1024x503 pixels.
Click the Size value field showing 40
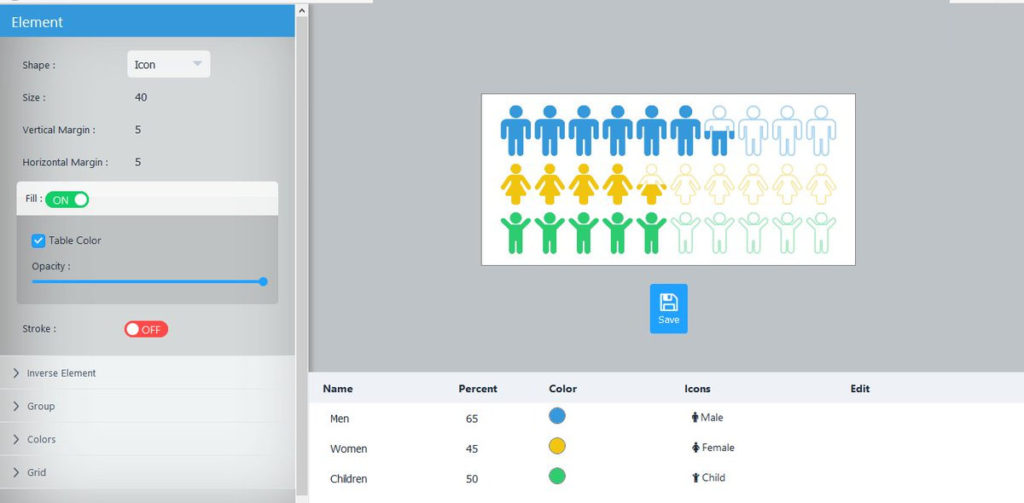tap(141, 97)
